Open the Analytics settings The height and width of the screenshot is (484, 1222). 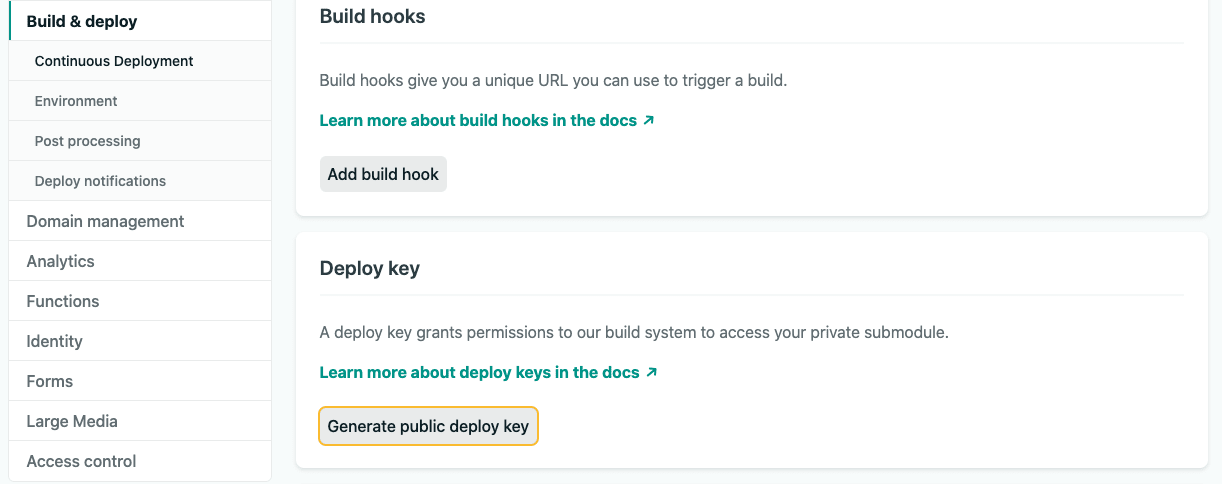pos(140,261)
